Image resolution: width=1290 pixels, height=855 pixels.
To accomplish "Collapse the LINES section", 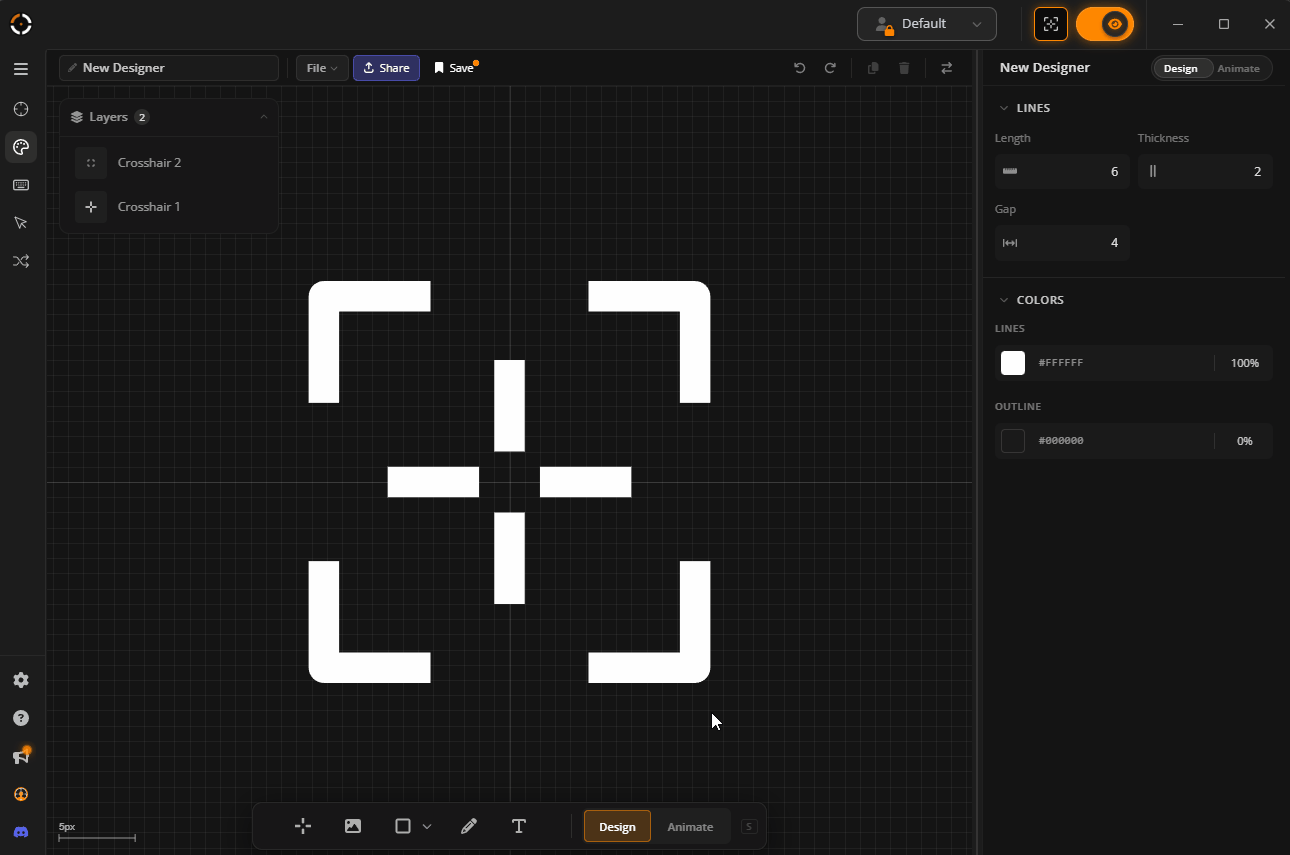I will (x=1004, y=108).
